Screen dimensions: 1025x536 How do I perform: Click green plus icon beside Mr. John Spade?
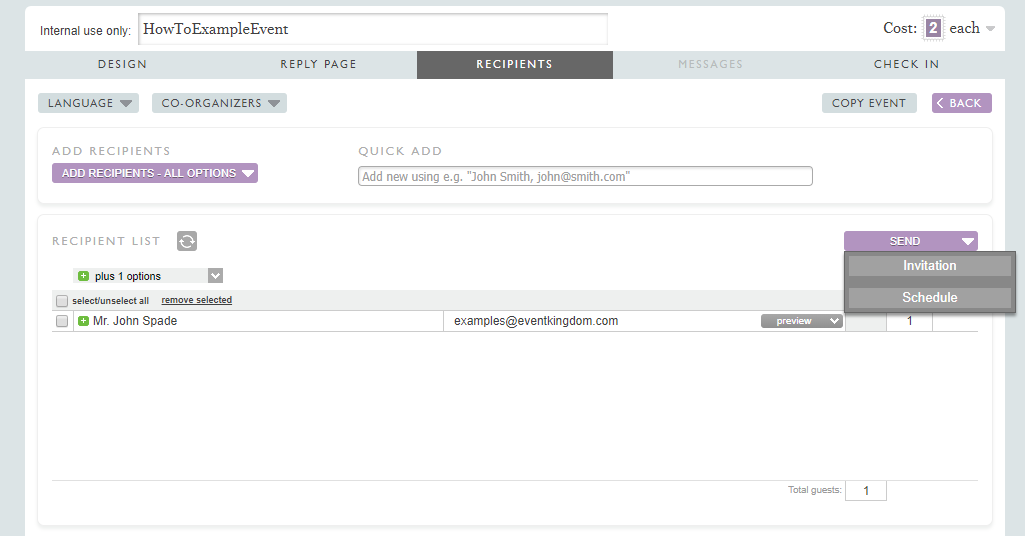pos(84,321)
